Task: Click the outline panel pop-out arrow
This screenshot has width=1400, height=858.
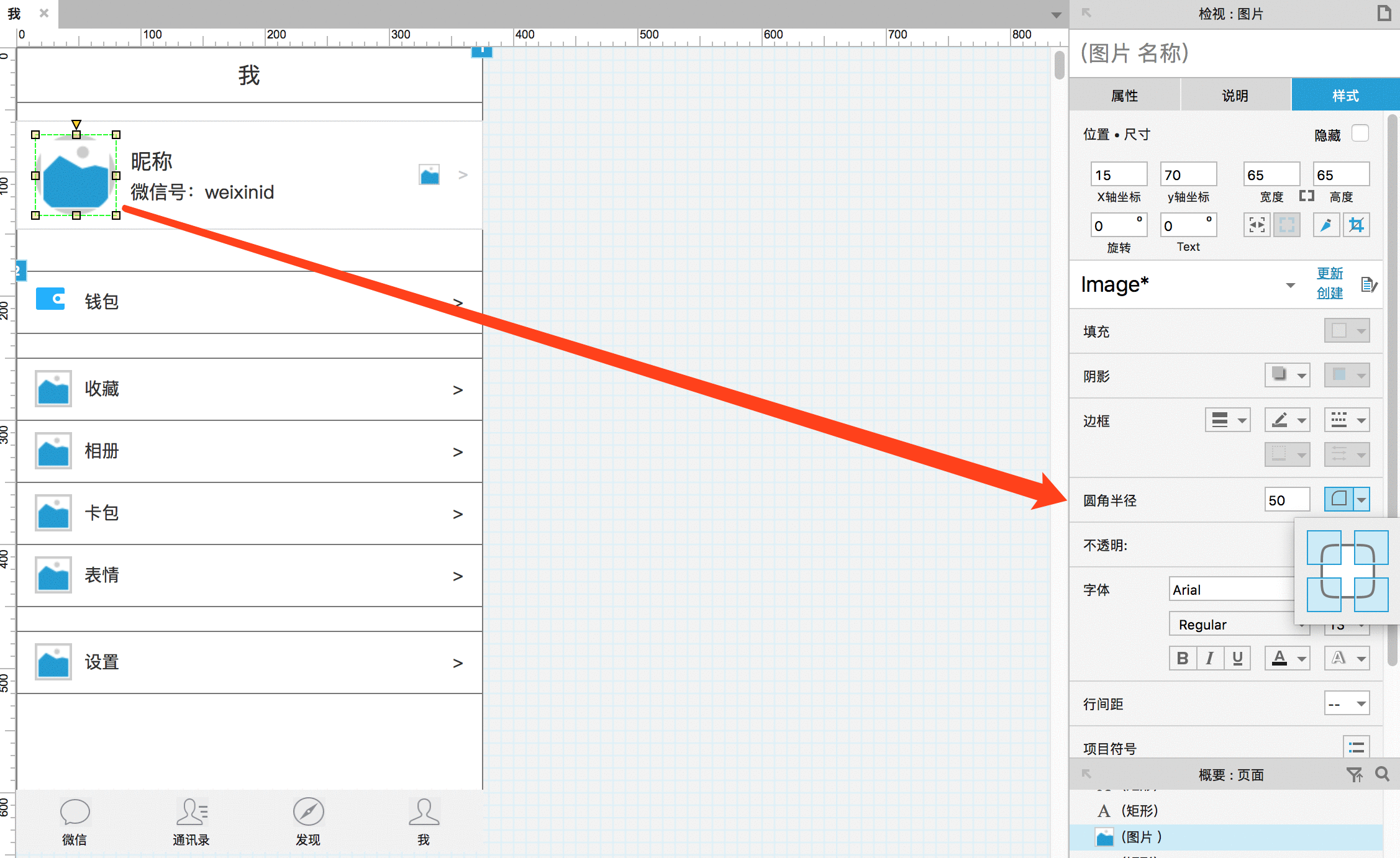Action: tap(1086, 774)
